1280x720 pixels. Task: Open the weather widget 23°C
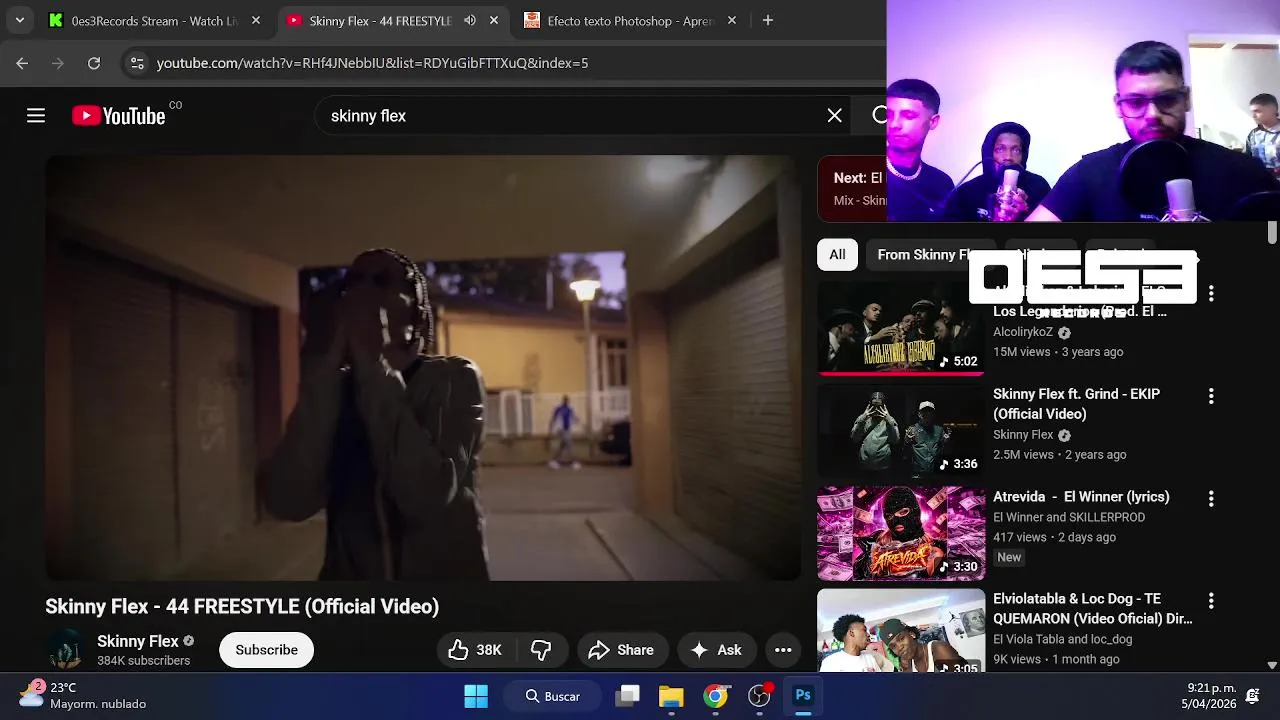pyautogui.click(x=84, y=695)
